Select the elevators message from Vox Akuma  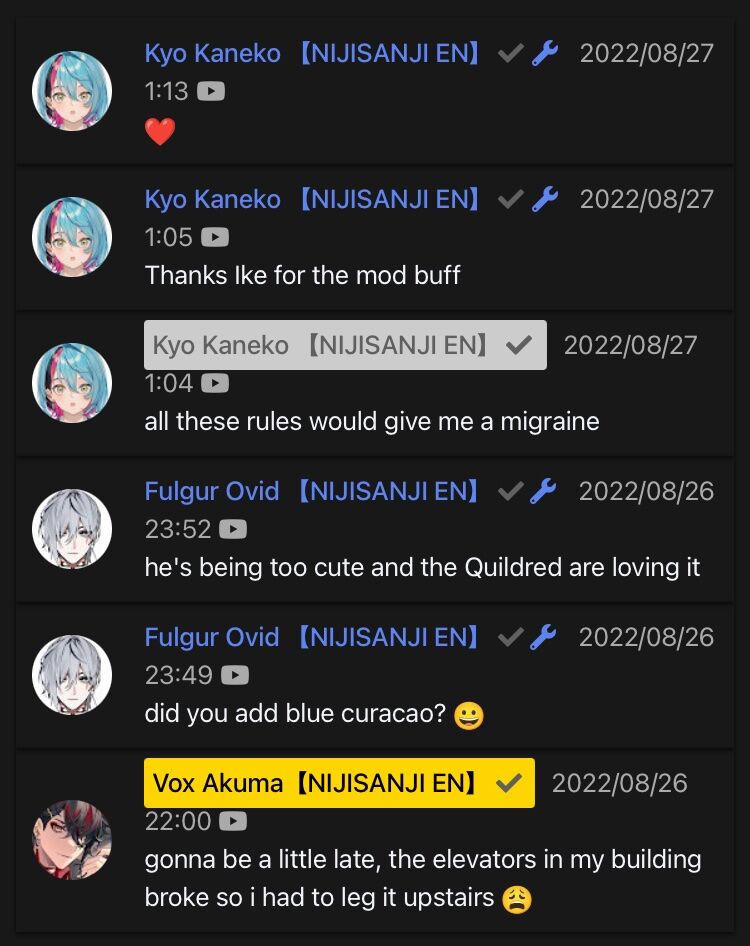click(x=423, y=878)
